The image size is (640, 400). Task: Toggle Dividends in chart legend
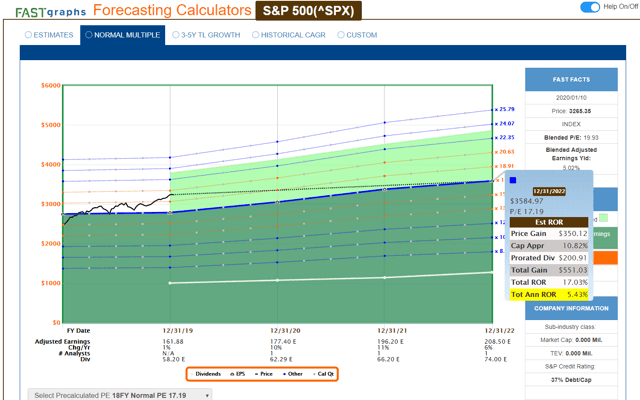[206, 374]
